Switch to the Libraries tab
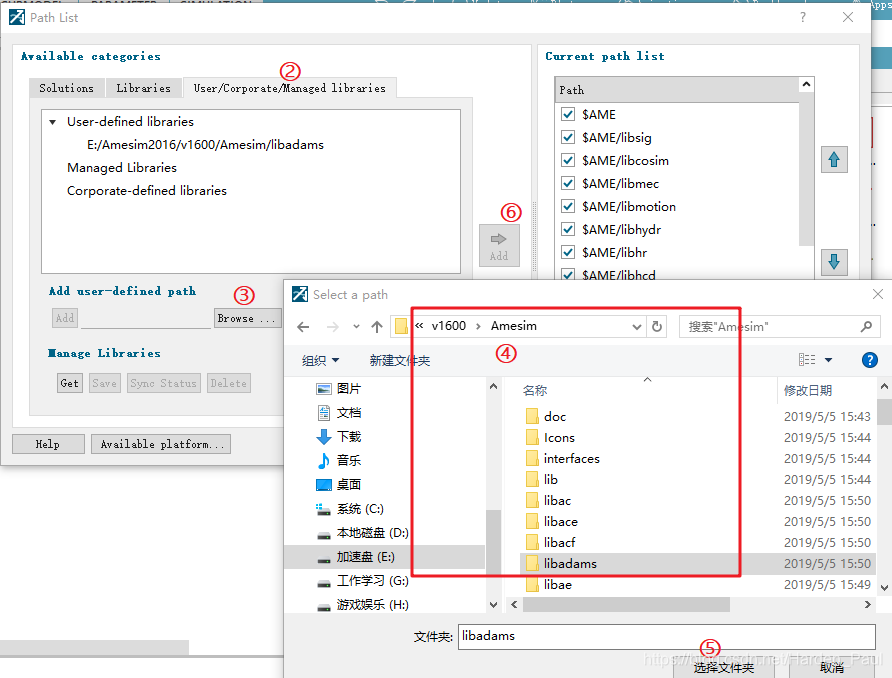 click(x=143, y=88)
